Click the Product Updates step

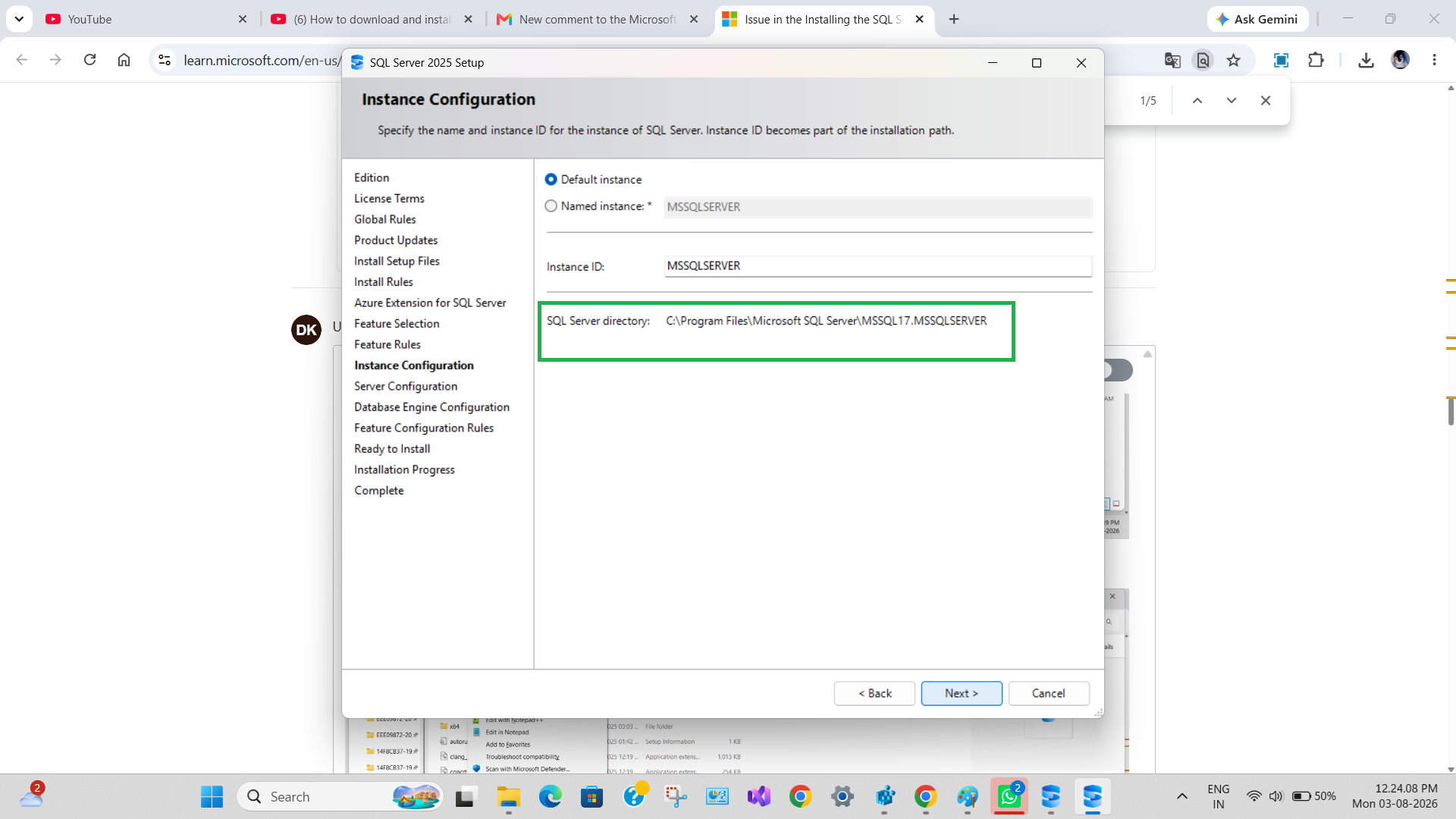[396, 240]
